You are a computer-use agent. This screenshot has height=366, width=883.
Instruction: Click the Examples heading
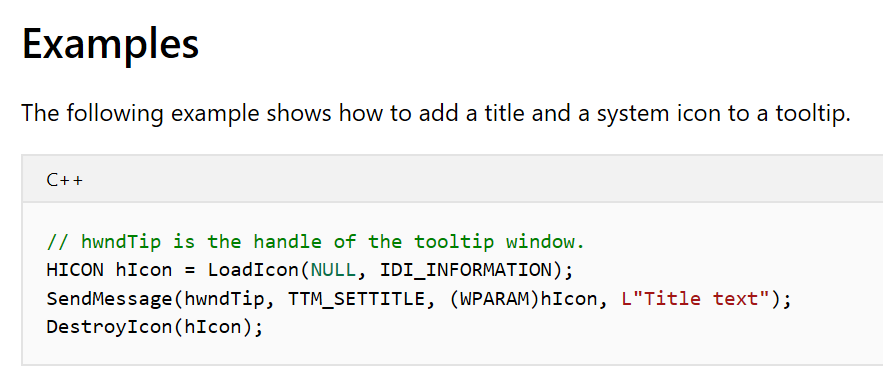point(110,45)
